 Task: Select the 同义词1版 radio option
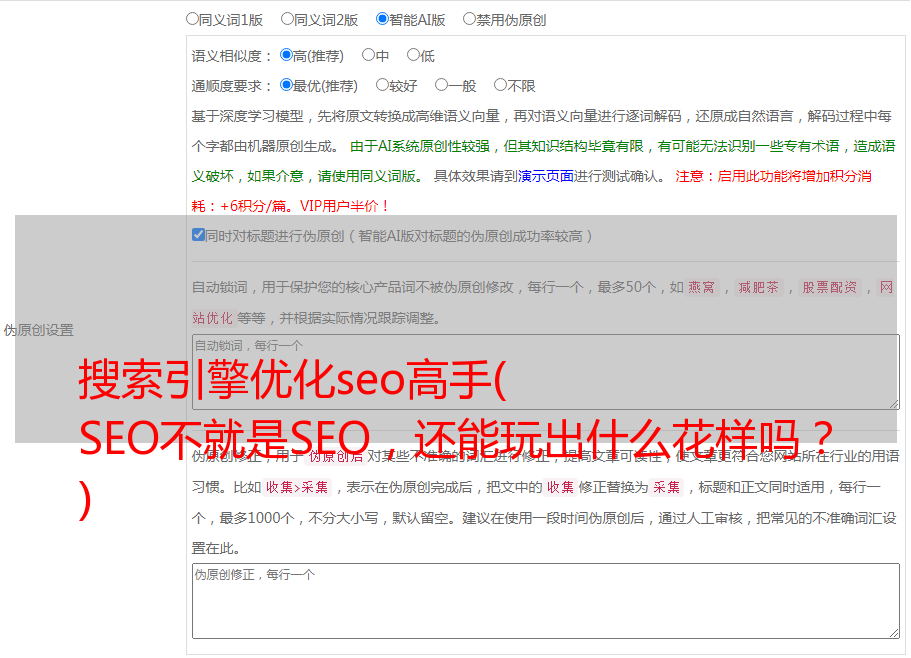[x=192, y=19]
